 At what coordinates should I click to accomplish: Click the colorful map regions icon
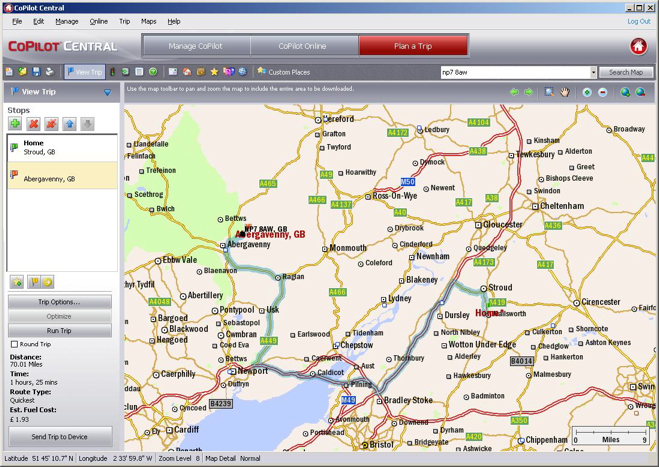pyautogui.click(x=229, y=72)
